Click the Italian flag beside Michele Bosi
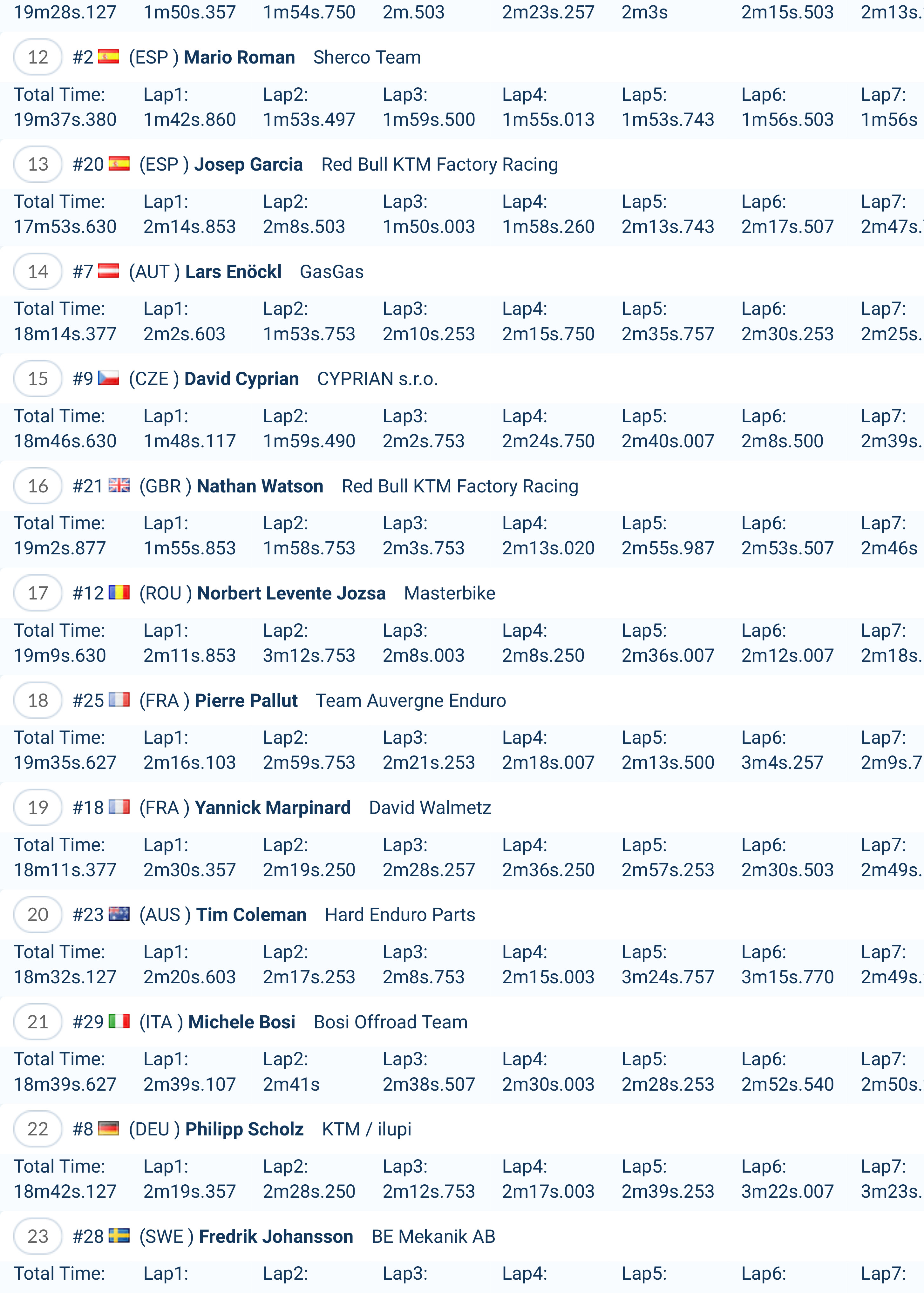Screen dimensions: 924x1293 tap(119, 1022)
